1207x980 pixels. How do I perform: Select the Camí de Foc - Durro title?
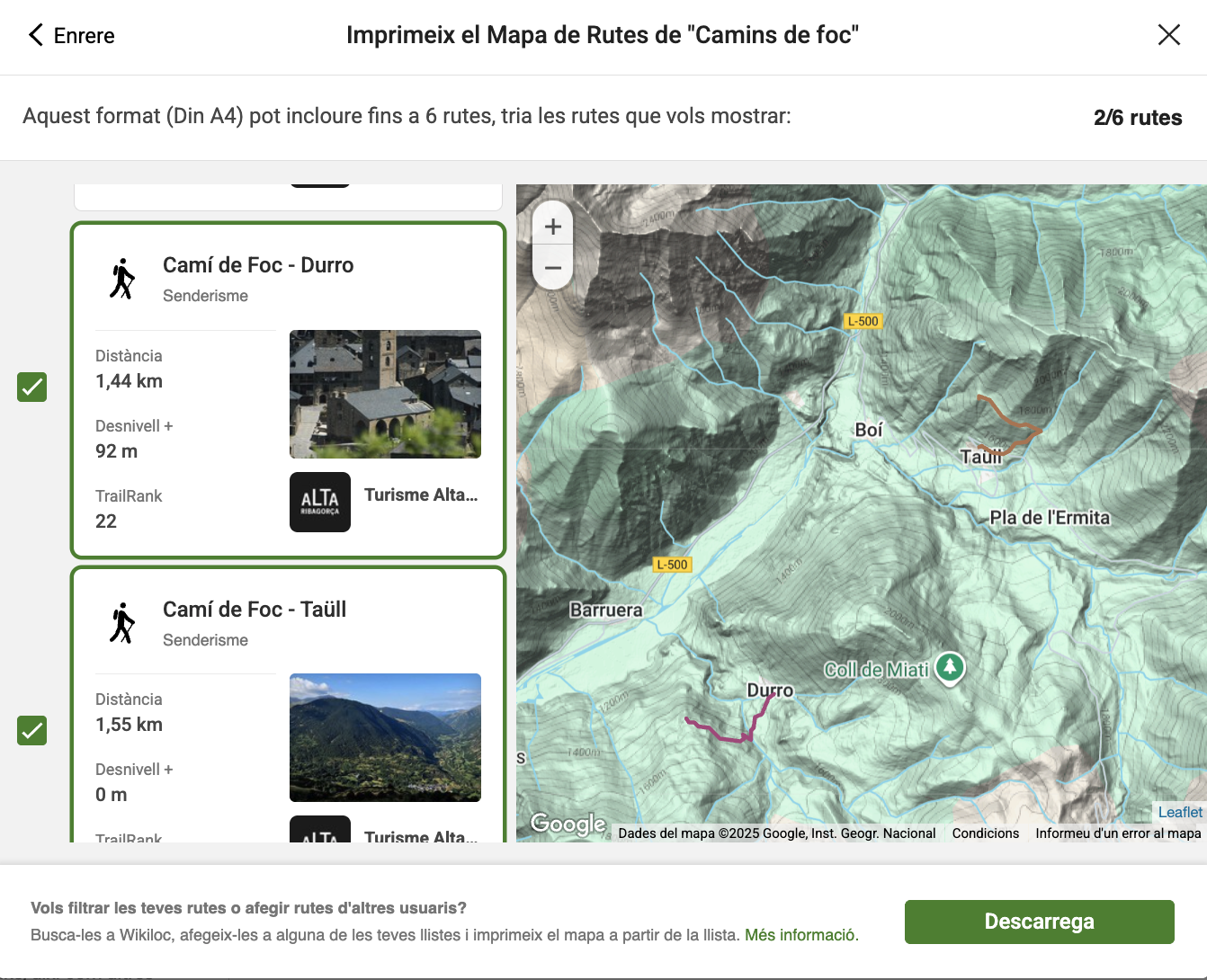pyautogui.click(x=258, y=265)
